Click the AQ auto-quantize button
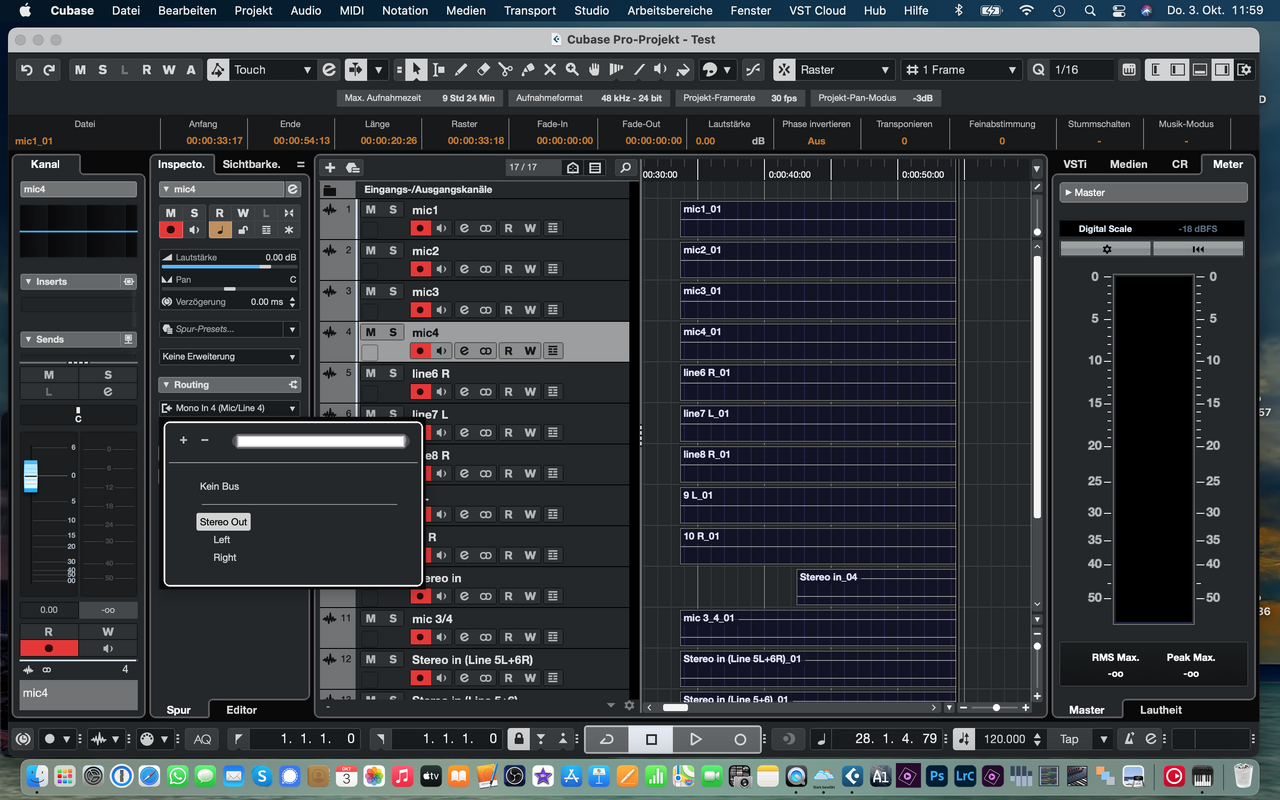1280x800 pixels. pos(203,739)
